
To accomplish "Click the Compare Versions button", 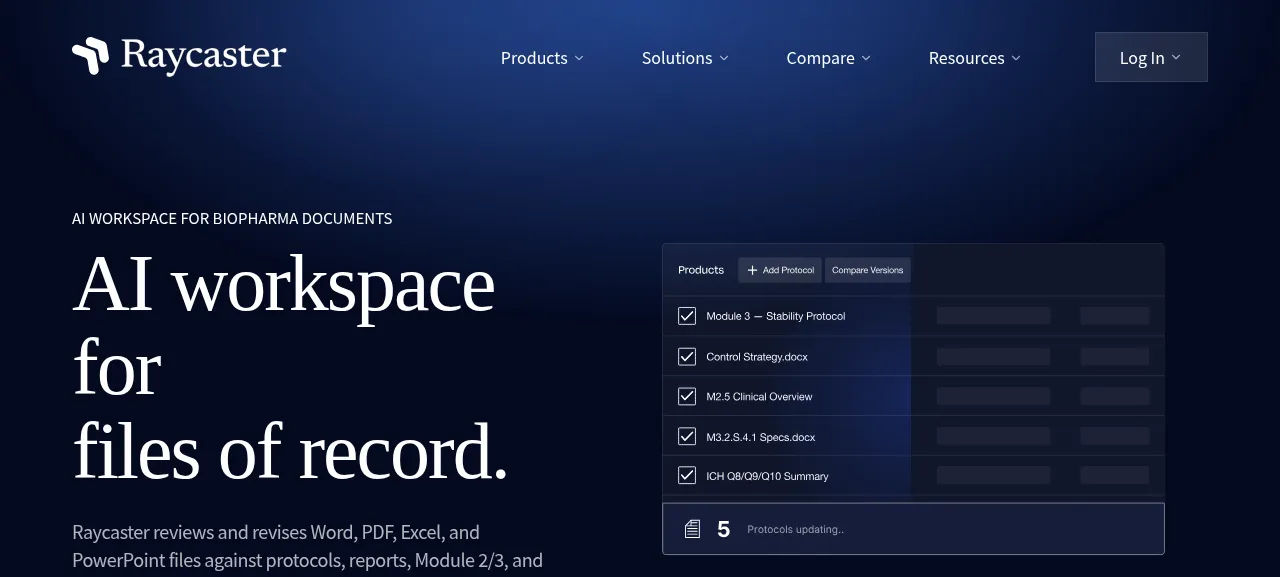I will [867, 270].
